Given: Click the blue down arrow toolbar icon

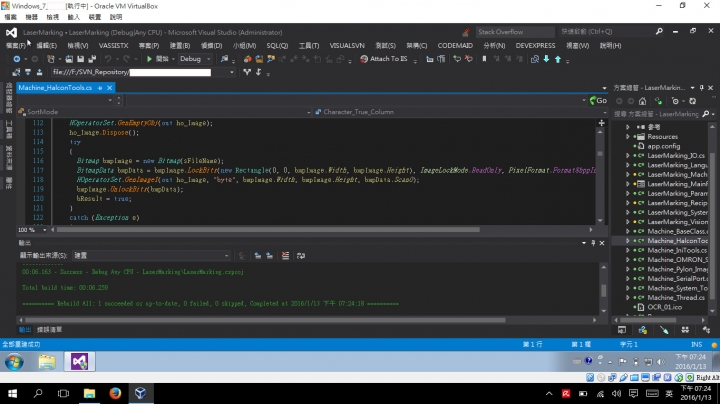Looking at the screenshot, I should tap(546, 59).
